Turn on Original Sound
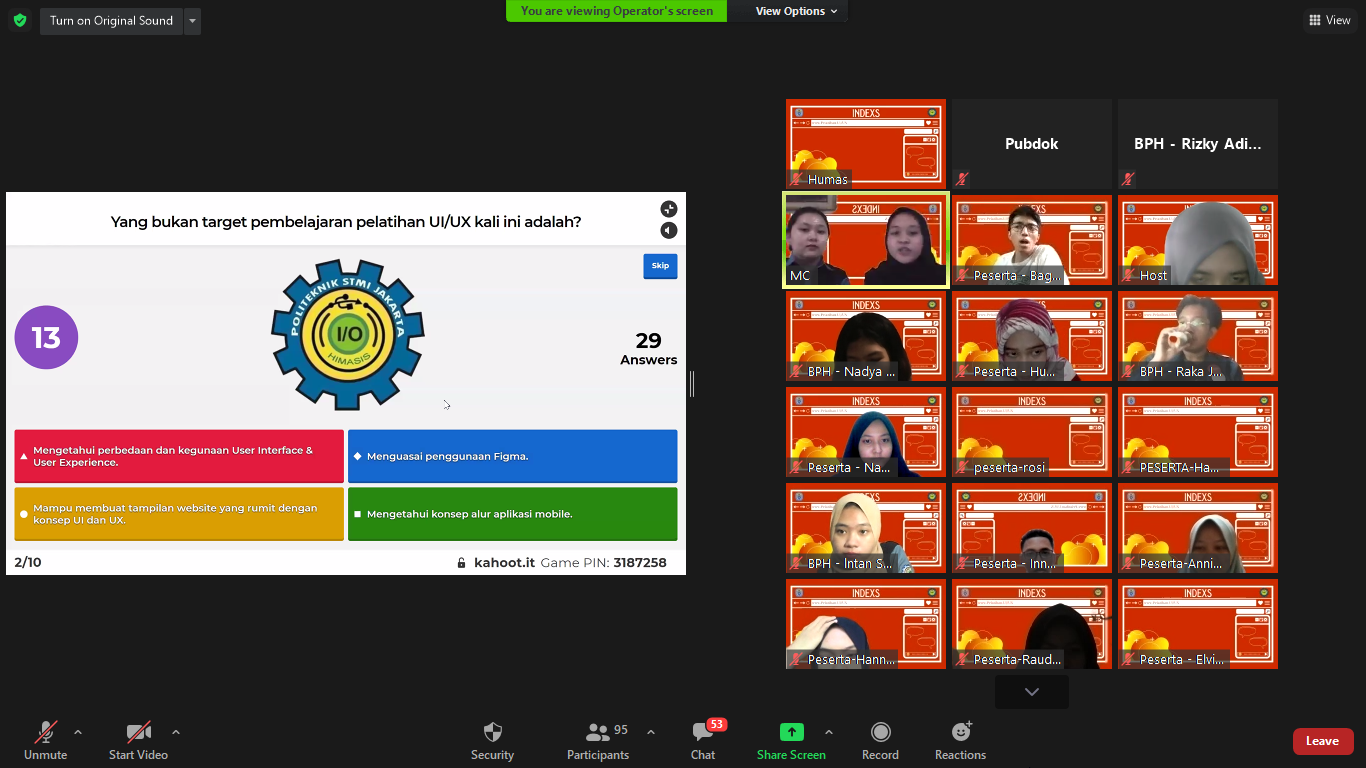This screenshot has height=768, width=1366. (x=111, y=21)
